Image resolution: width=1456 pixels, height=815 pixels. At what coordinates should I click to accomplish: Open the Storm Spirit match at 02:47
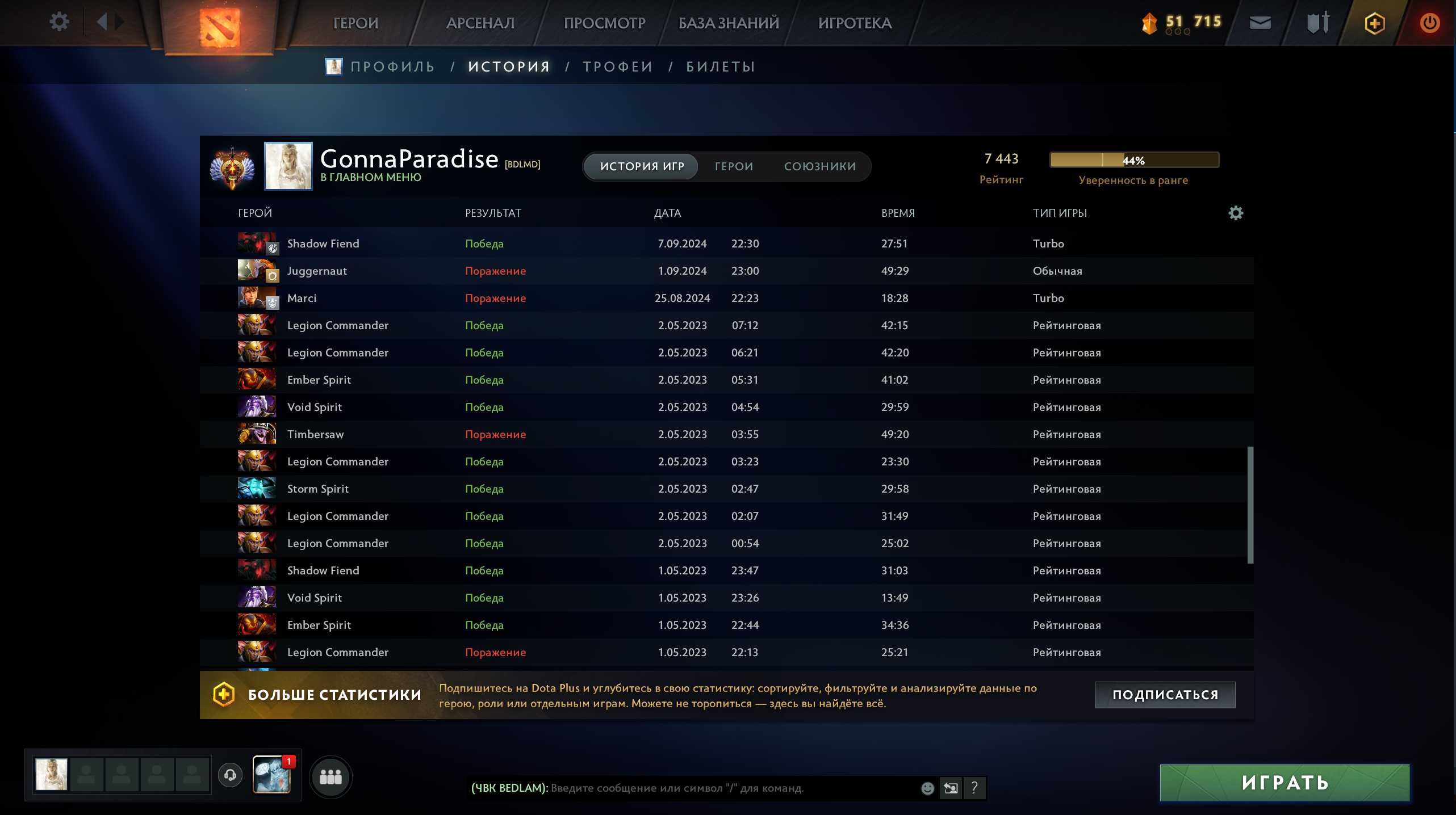pyautogui.click(x=727, y=489)
